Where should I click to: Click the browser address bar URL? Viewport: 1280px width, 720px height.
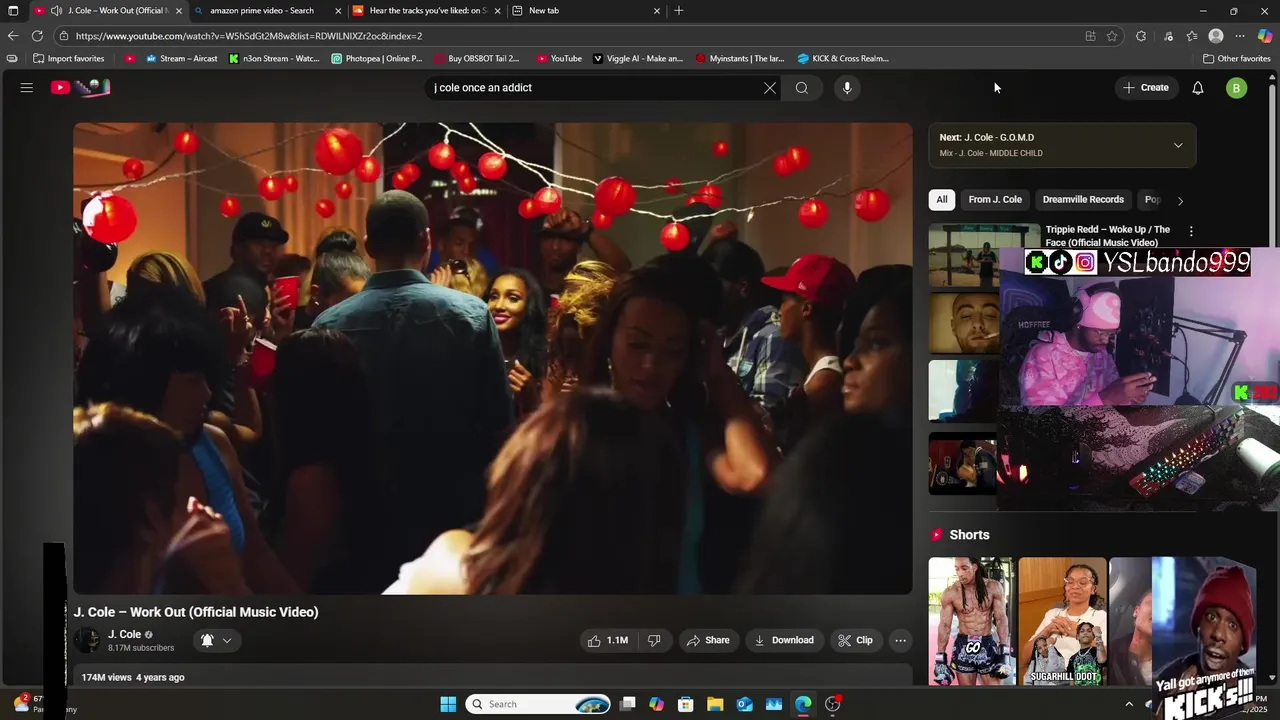point(249,36)
